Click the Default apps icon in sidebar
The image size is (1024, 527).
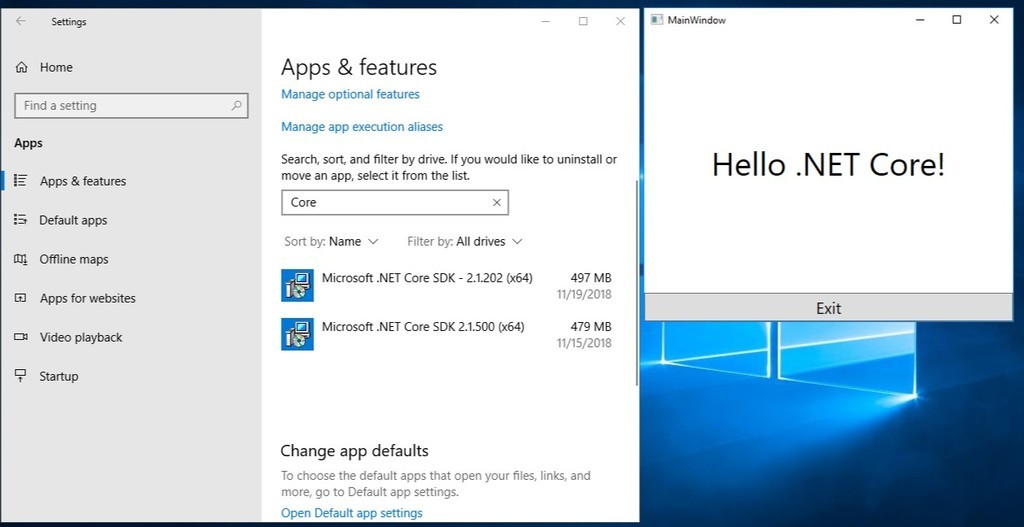click(x=21, y=220)
